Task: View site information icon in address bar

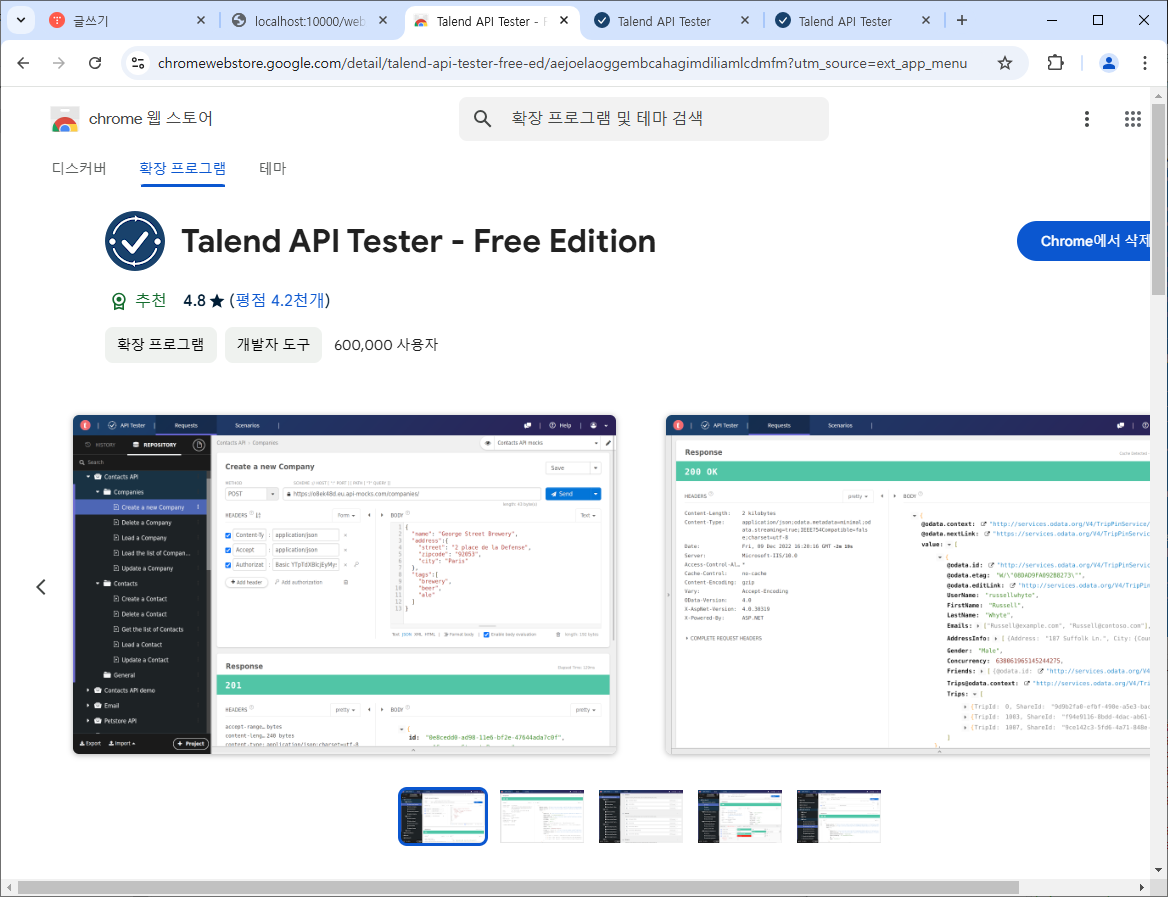Action: click(x=138, y=63)
